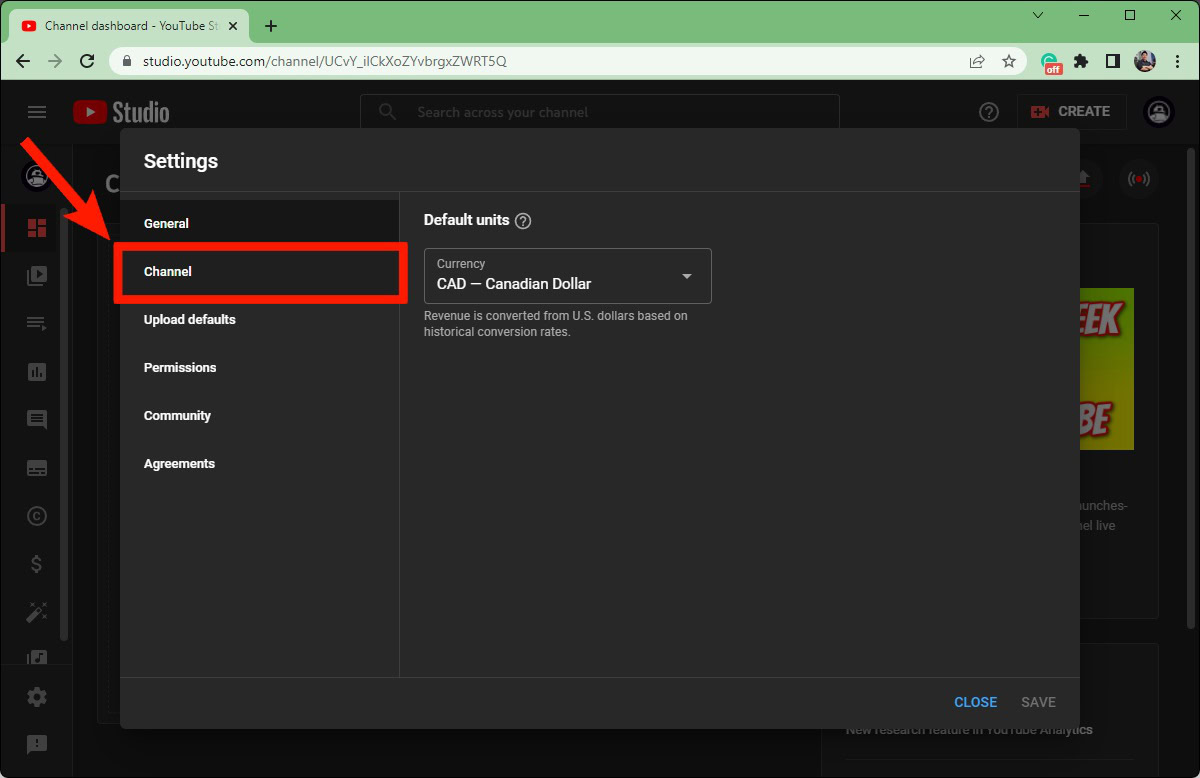Open the Permissions settings tab

[x=180, y=368]
